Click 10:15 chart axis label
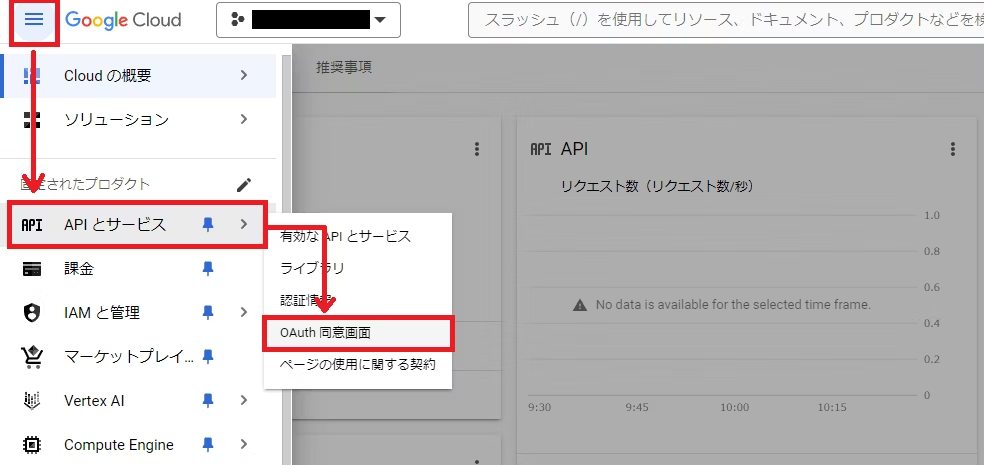 click(x=832, y=407)
